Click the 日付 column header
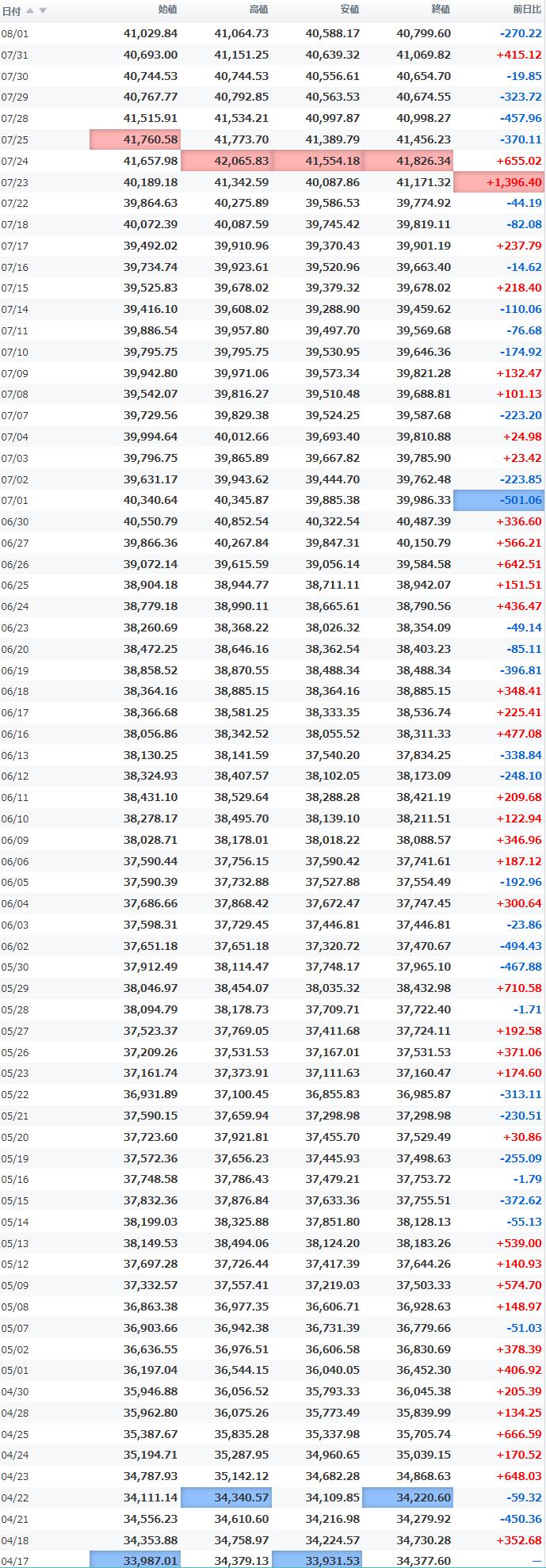The width and height of the screenshot is (546, 1568). (11, 11)
